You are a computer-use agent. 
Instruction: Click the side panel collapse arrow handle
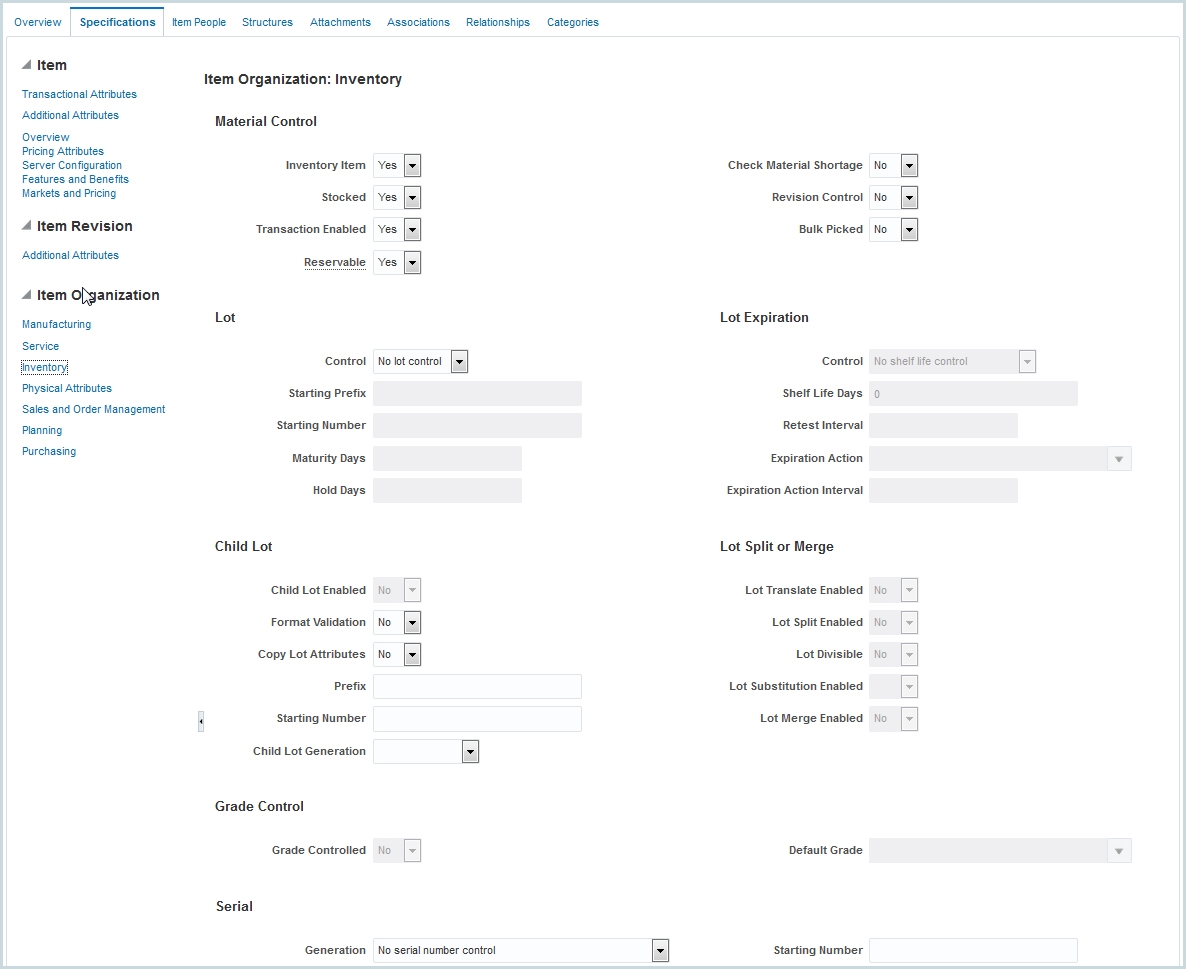(201, 720)
